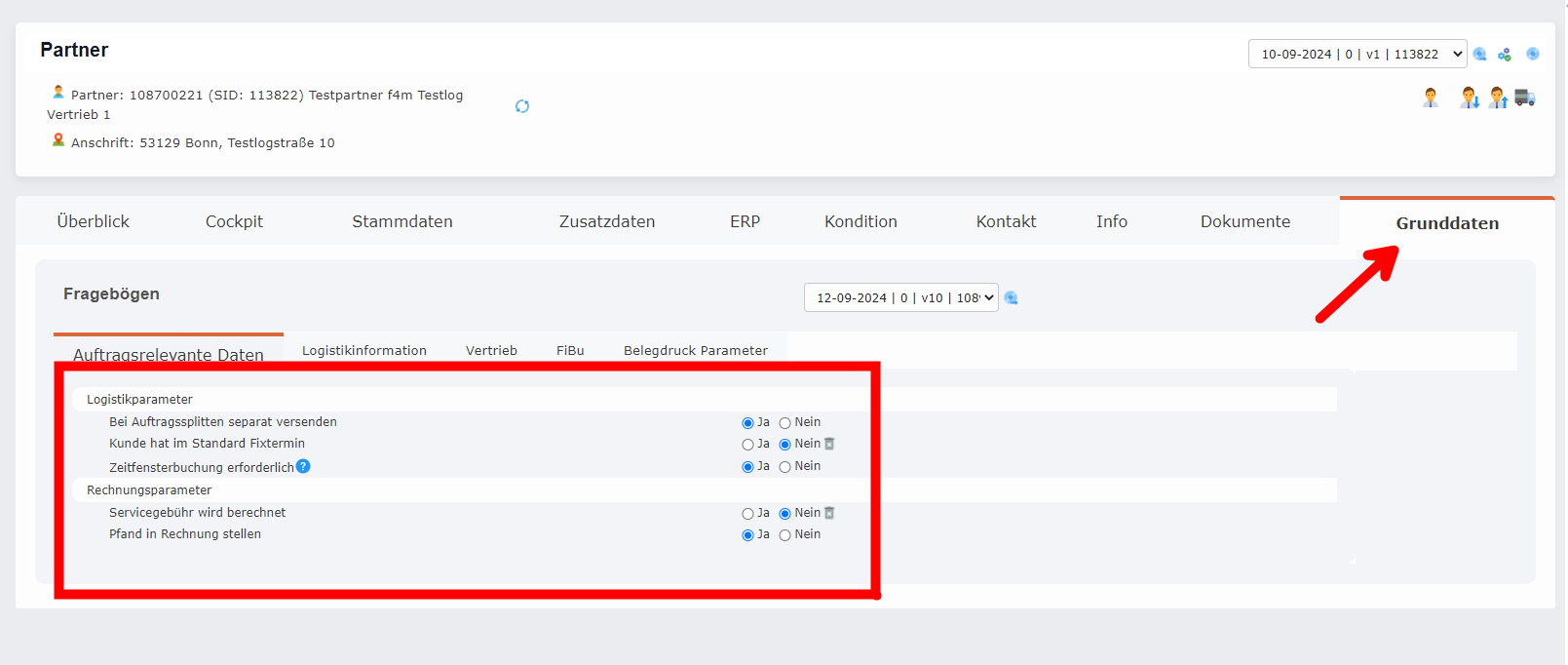
Task: Click the person with up arrow icon
Action: pyautogui.click(x=1499, y=98)
